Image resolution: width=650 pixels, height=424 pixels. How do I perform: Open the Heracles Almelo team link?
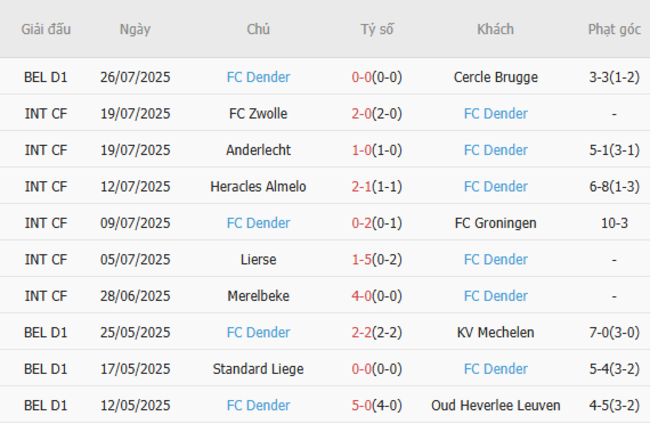(x=258, y=187)
